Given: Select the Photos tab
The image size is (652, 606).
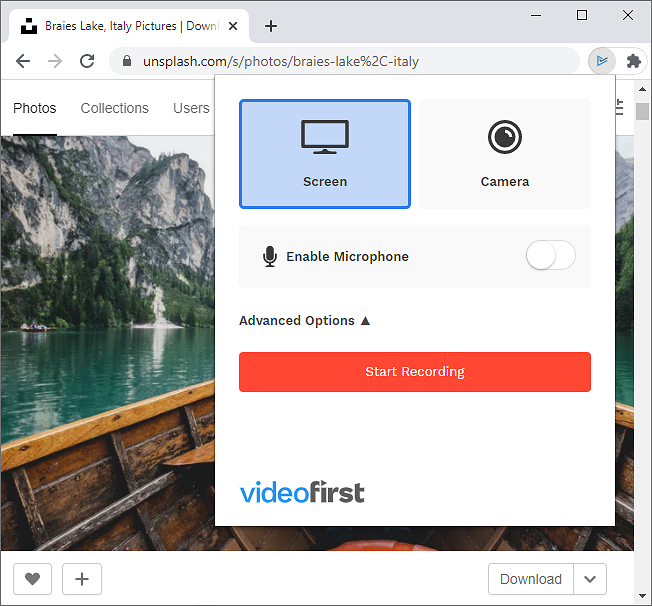Looking at the screenshot, I should click(x=35, y=108).
